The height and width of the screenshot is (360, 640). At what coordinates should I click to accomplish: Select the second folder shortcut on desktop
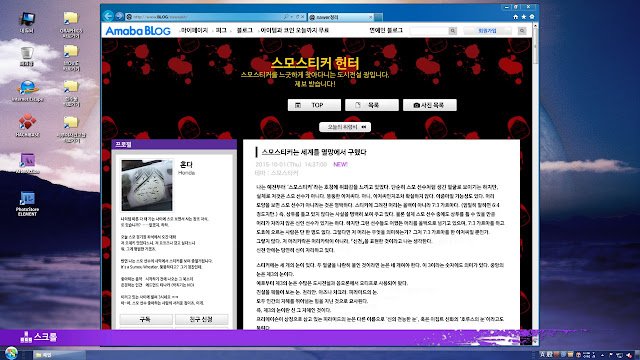click(x=71, y=58)
